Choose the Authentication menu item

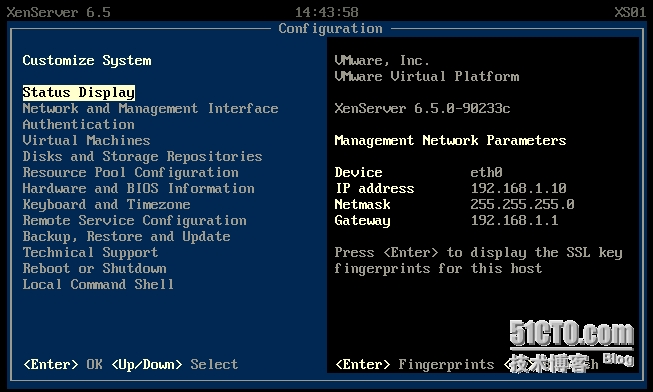pyautogui.click(x=79, y=125)
